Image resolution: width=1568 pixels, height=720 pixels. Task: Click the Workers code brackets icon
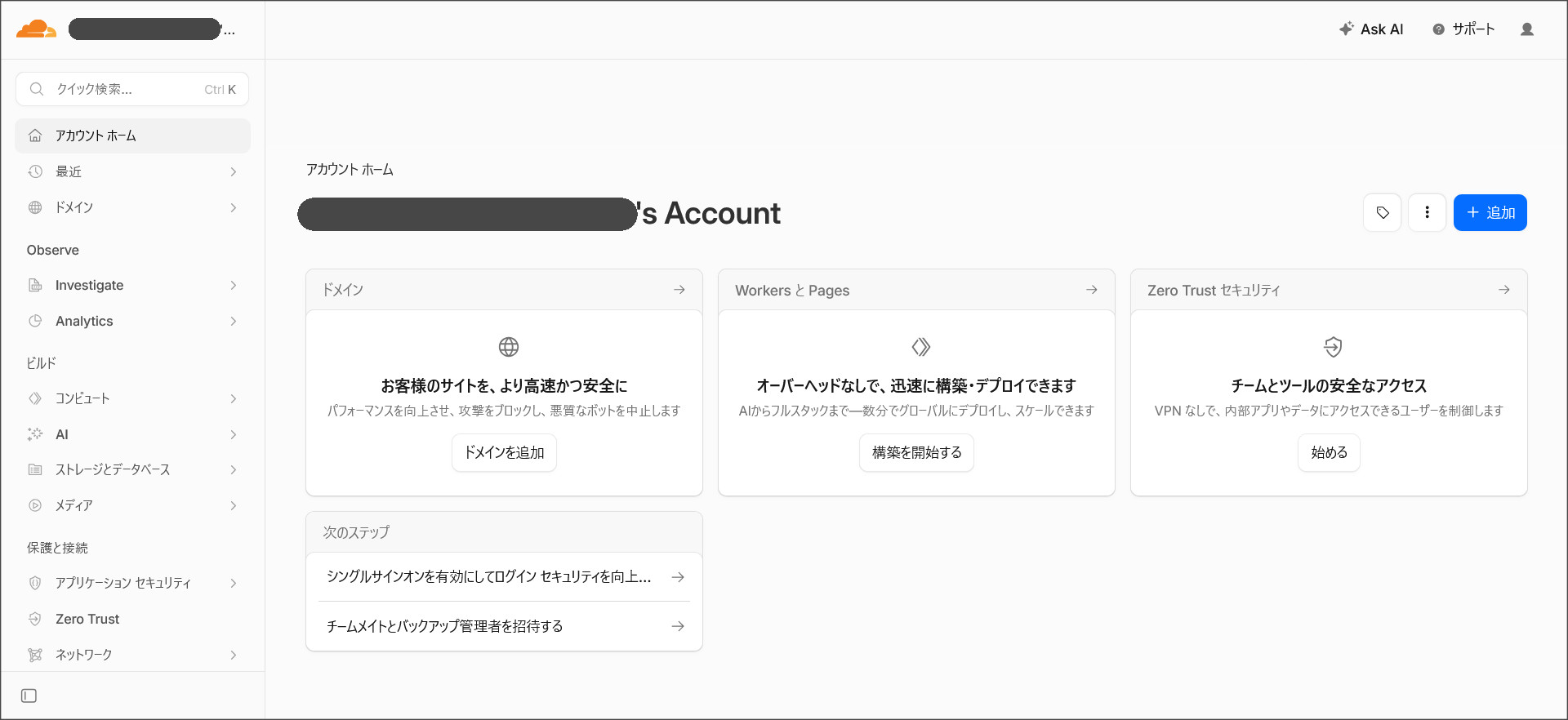920,347
